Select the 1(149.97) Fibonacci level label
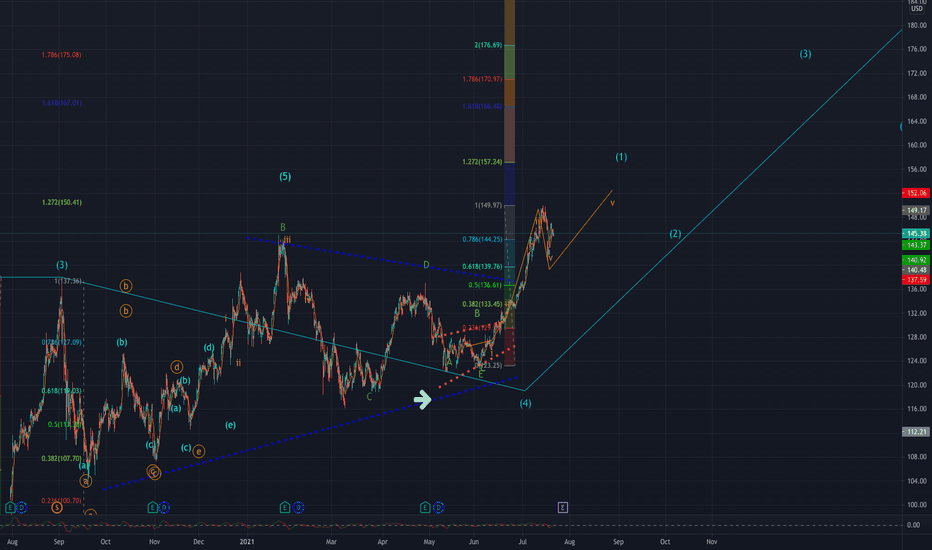This screenshot has height=550, width=932. point(488,205)
